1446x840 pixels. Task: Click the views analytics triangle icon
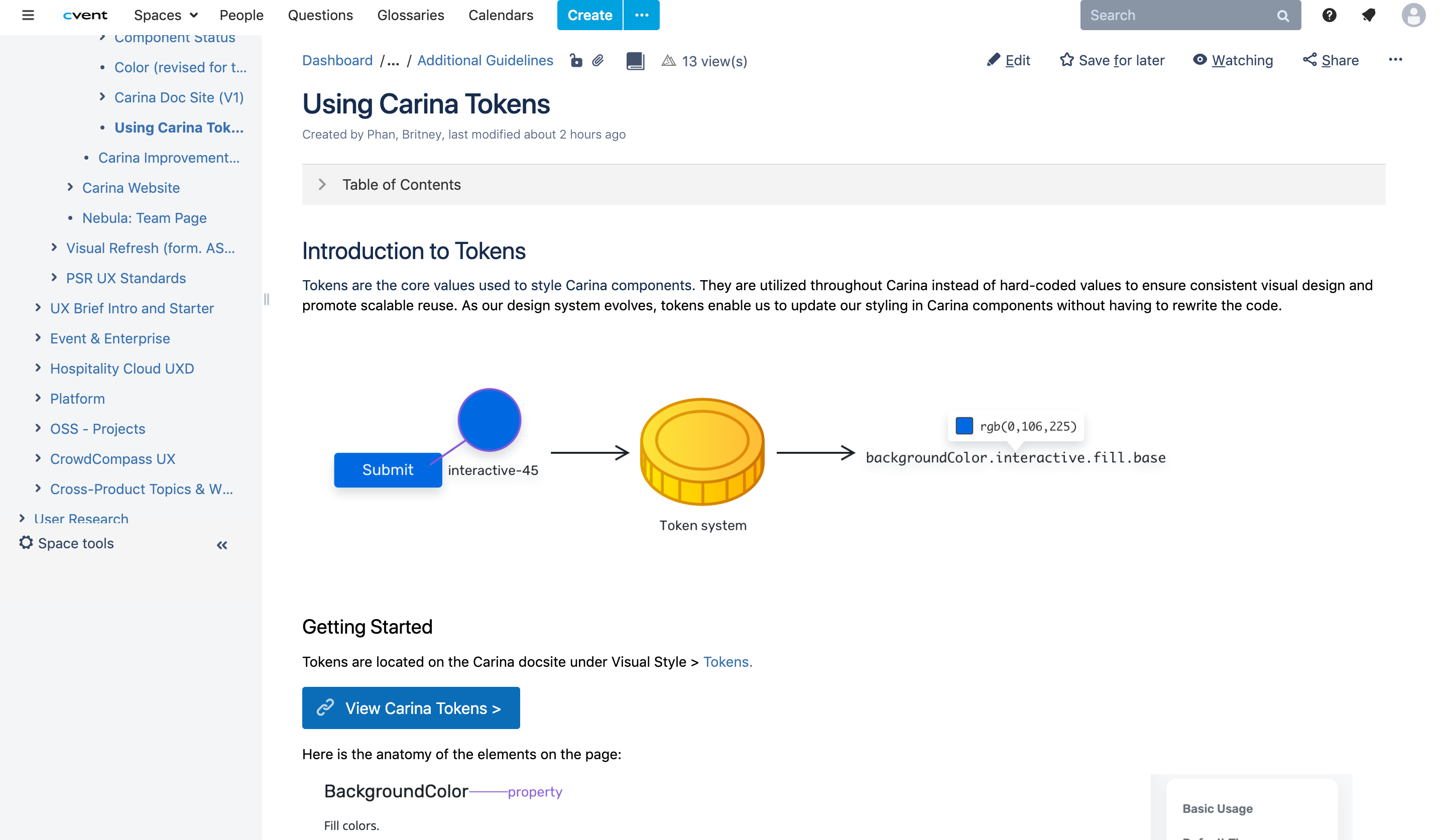pos(668,61)
